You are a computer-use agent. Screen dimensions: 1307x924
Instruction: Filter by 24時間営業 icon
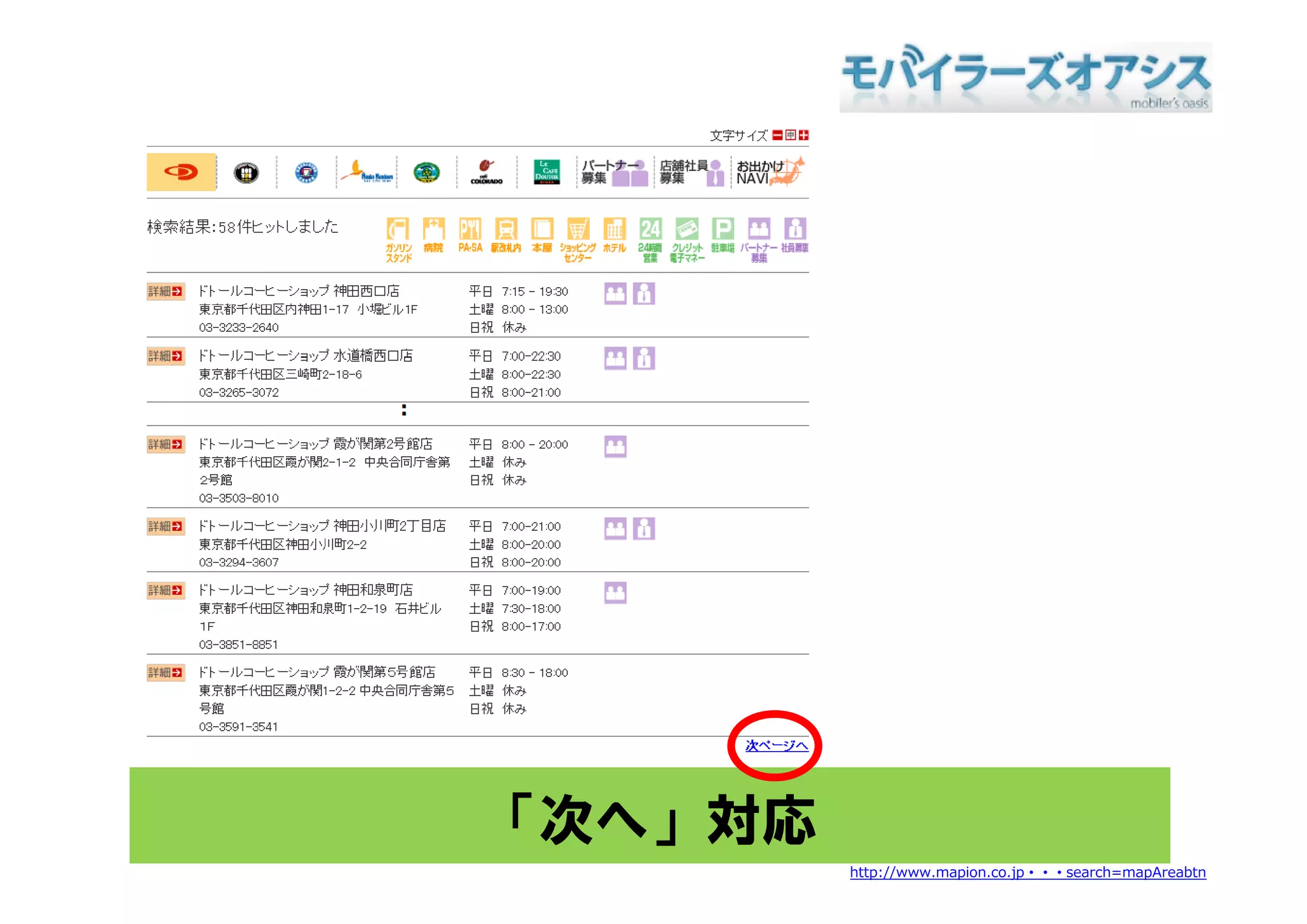coord(650,240)
